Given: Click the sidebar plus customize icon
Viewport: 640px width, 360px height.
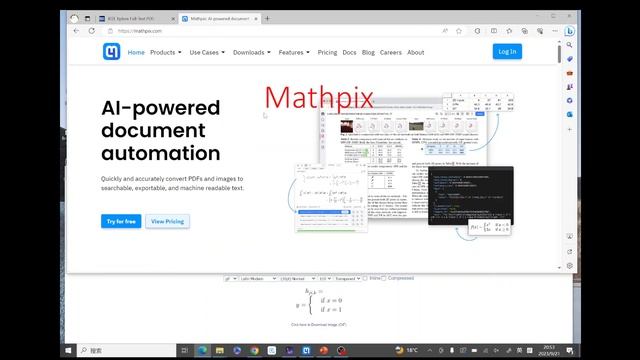Looking at the screenshot, I should pos(570,129).
